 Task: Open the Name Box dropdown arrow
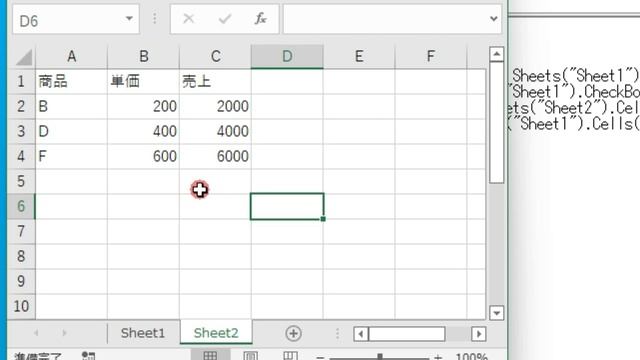[x=129, y=19]
